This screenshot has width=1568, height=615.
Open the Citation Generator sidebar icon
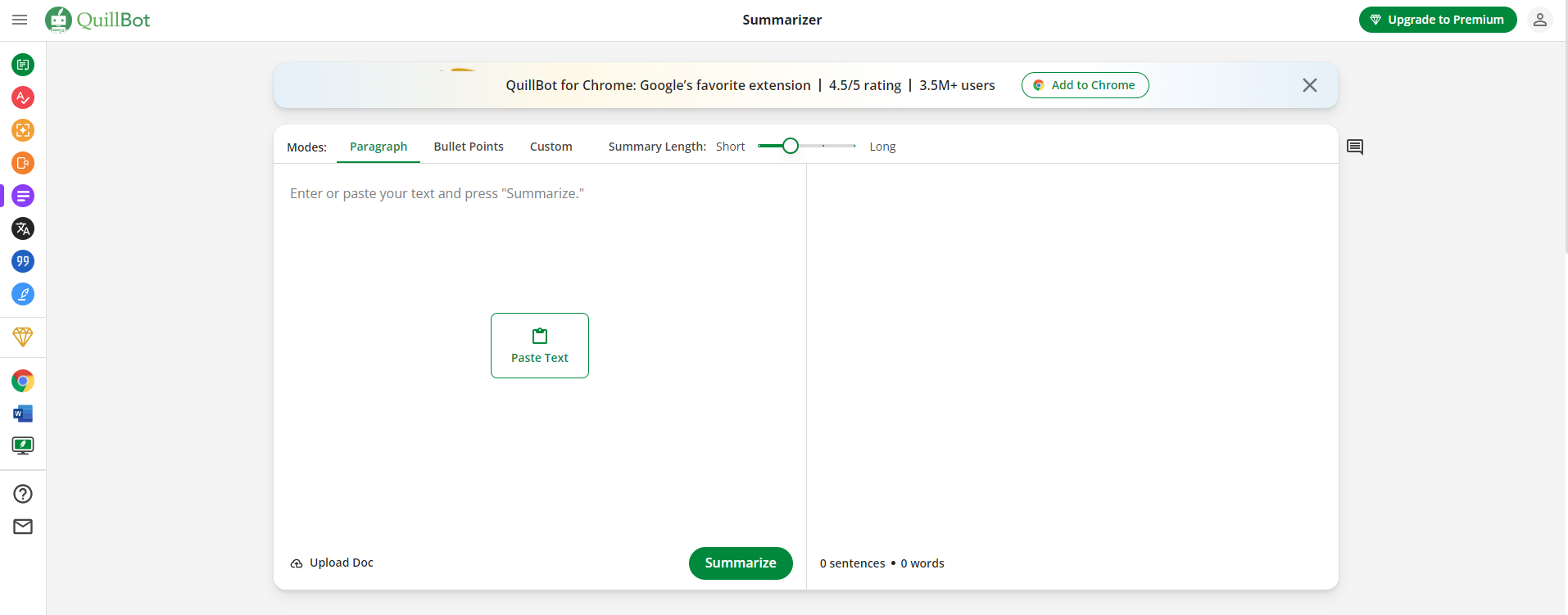[x=23, y=261]
